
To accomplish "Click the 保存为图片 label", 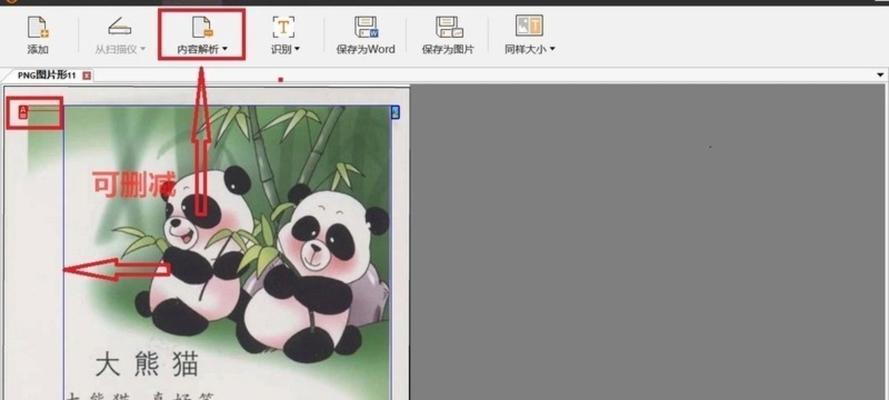I will click(448, 49).
